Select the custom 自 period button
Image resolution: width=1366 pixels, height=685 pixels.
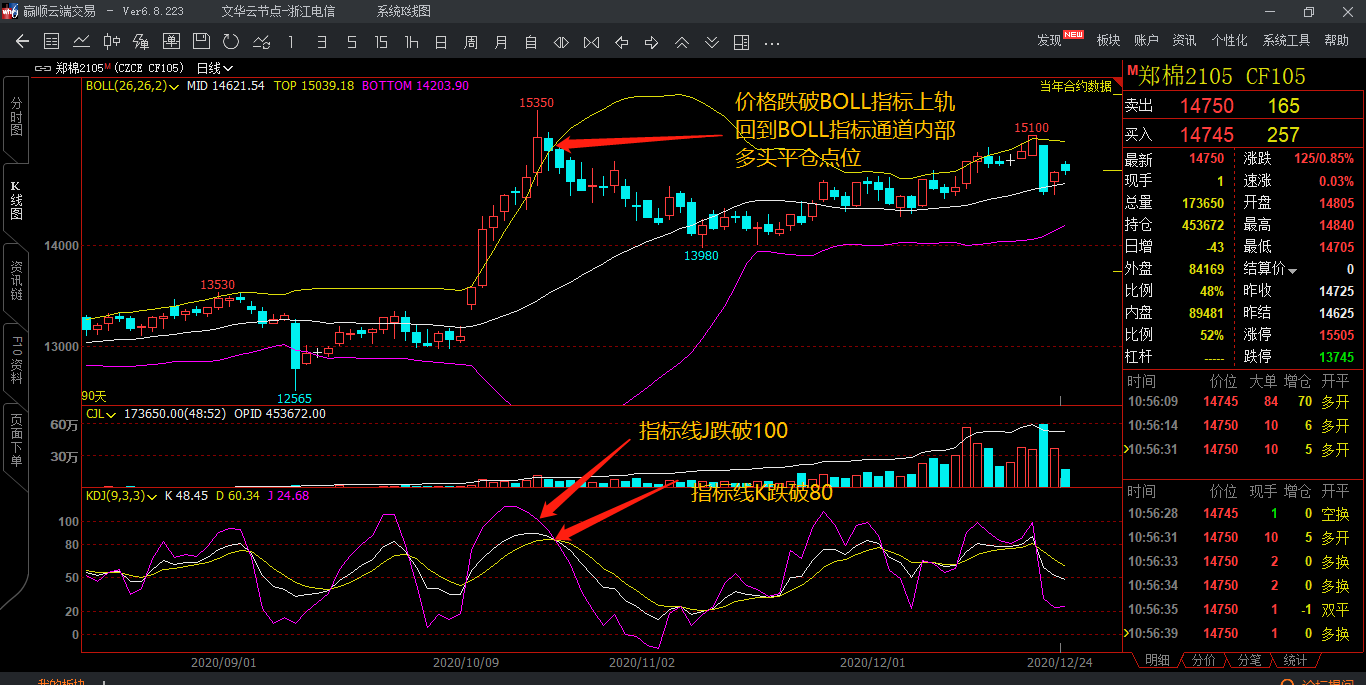pos(531,42)
